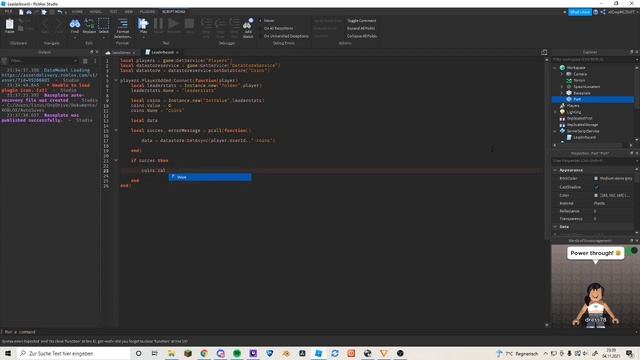Screen dimensions: 640x360
Task: Expand the SpawnLocation tree node
Action: [562, 87]
